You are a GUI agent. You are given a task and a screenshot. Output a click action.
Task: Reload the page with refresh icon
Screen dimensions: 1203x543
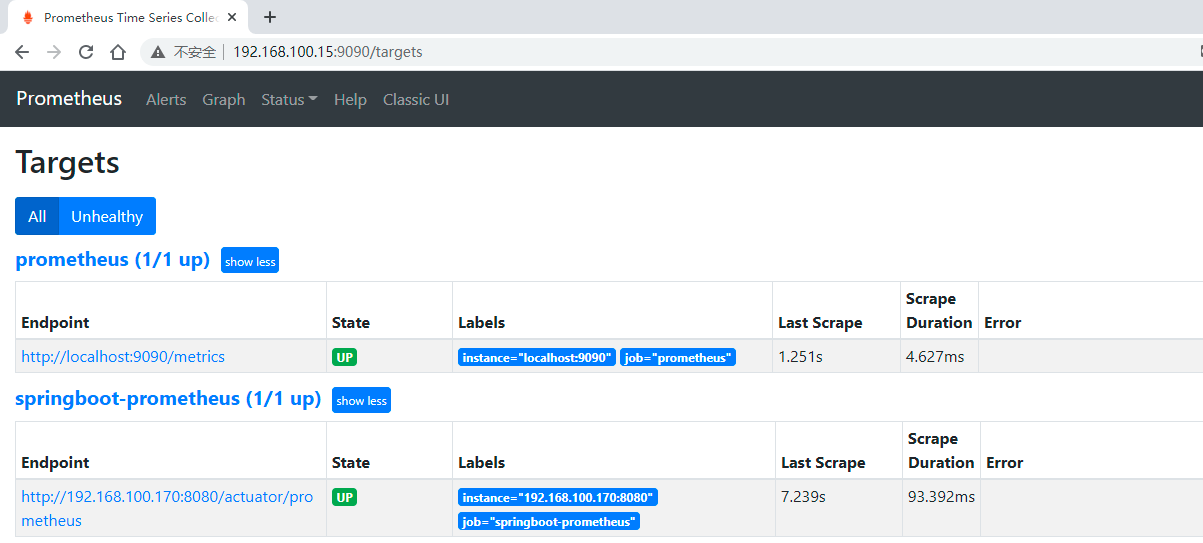[86, 52]
